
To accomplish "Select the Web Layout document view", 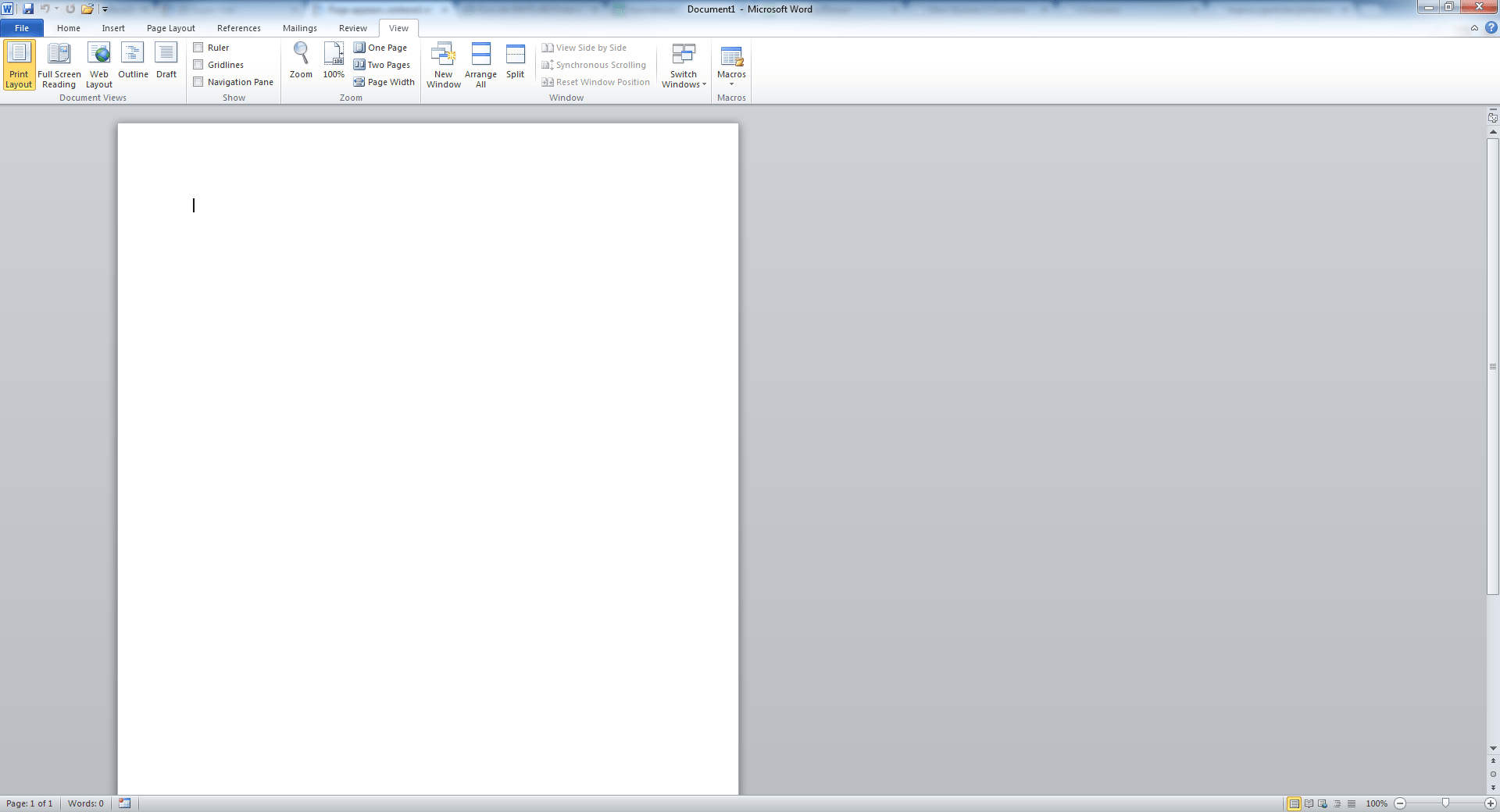I will tap(98, 64).
